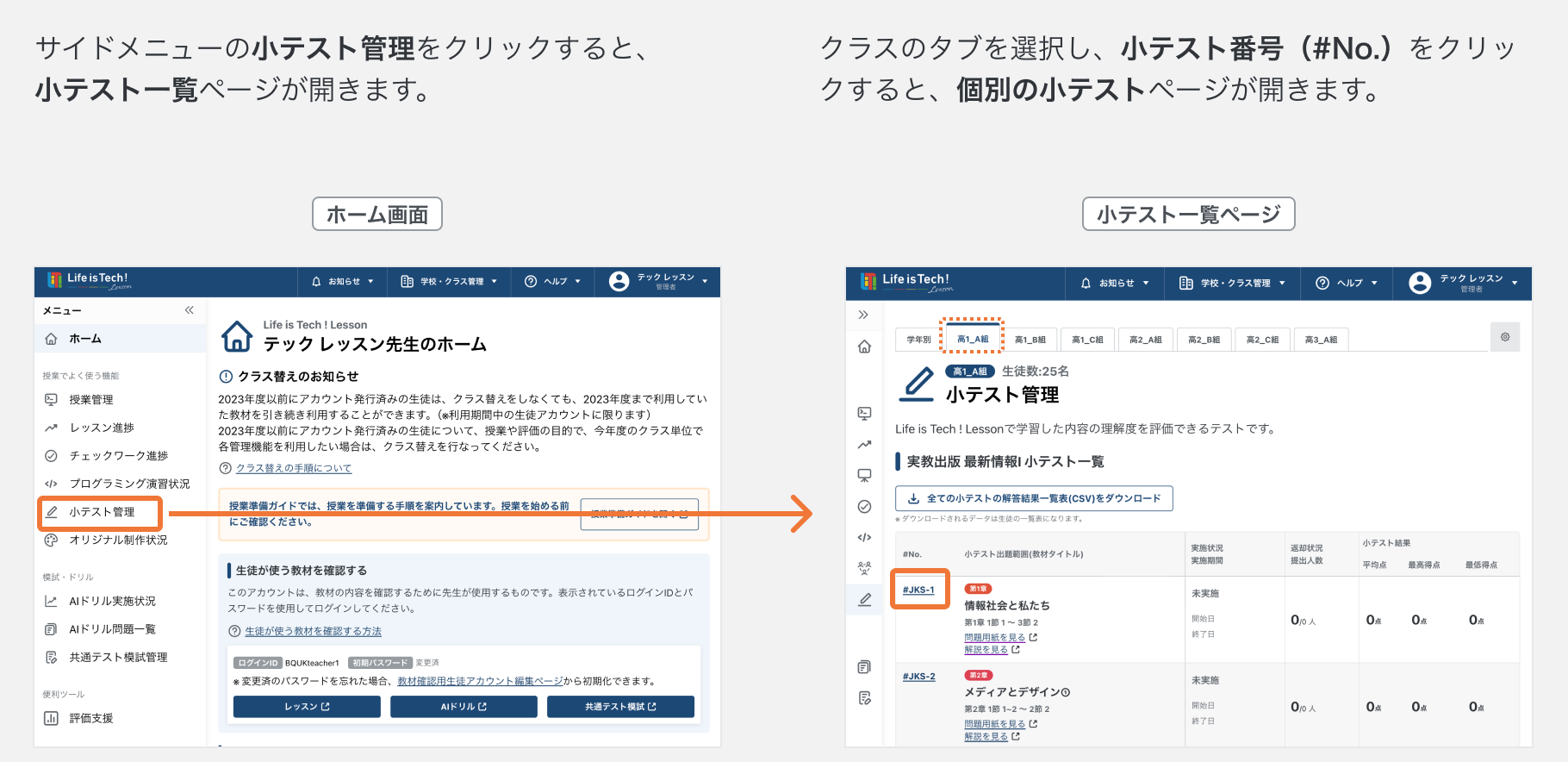Download all quiz answer results CSV
The image size is (1568, 762).
pyautogui.click(x=1034, y=498)
